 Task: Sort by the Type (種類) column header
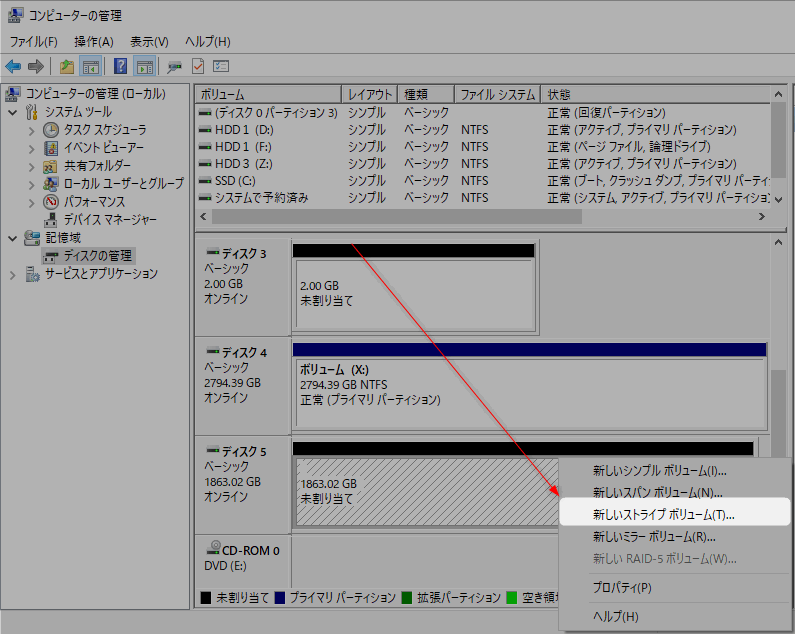(426, 94)
